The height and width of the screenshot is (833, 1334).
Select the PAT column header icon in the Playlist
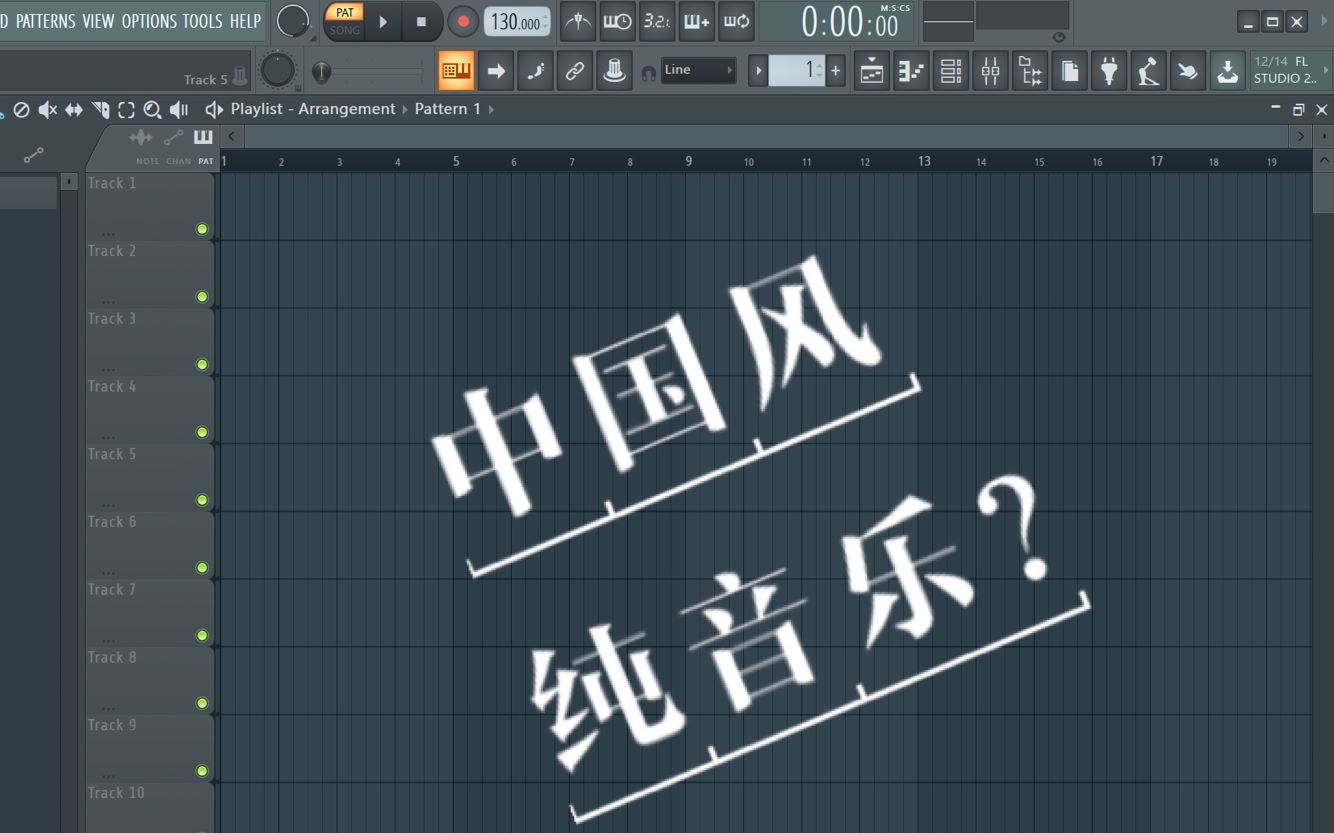(x=204, y=137)
